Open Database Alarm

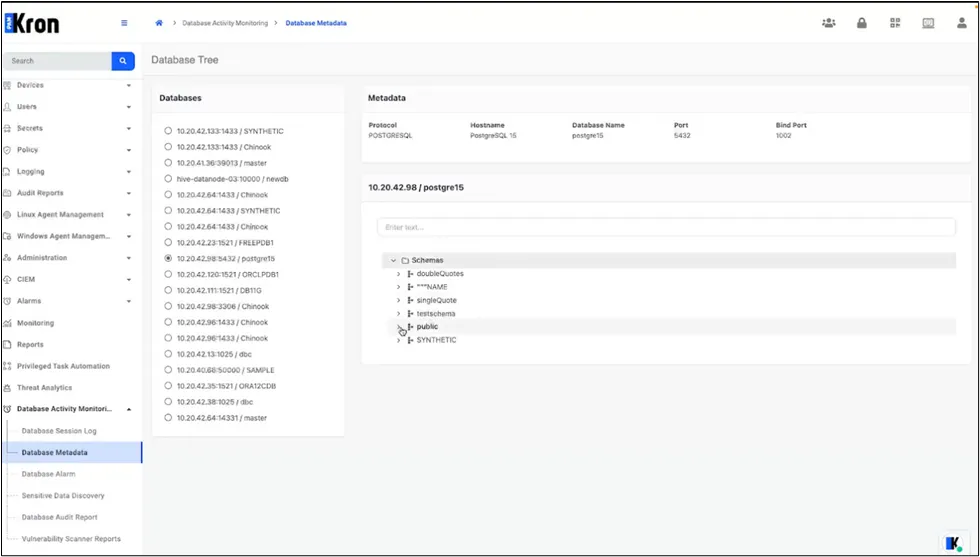pyautogui.click(x=48, y=474)
